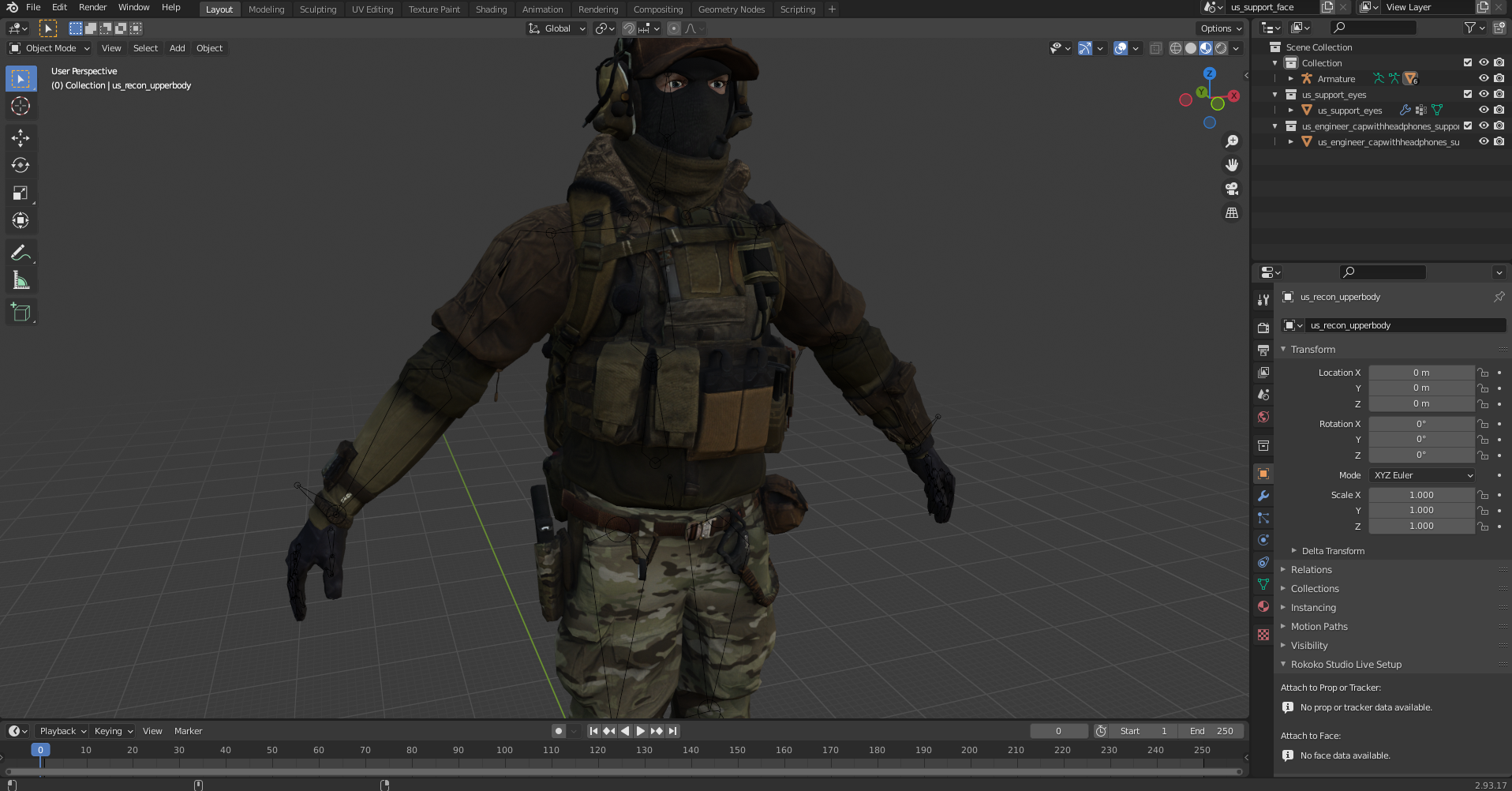Open the Modifier properties tab
The height and width of the screenshot is (791, 1512).
pos(1263,496)
